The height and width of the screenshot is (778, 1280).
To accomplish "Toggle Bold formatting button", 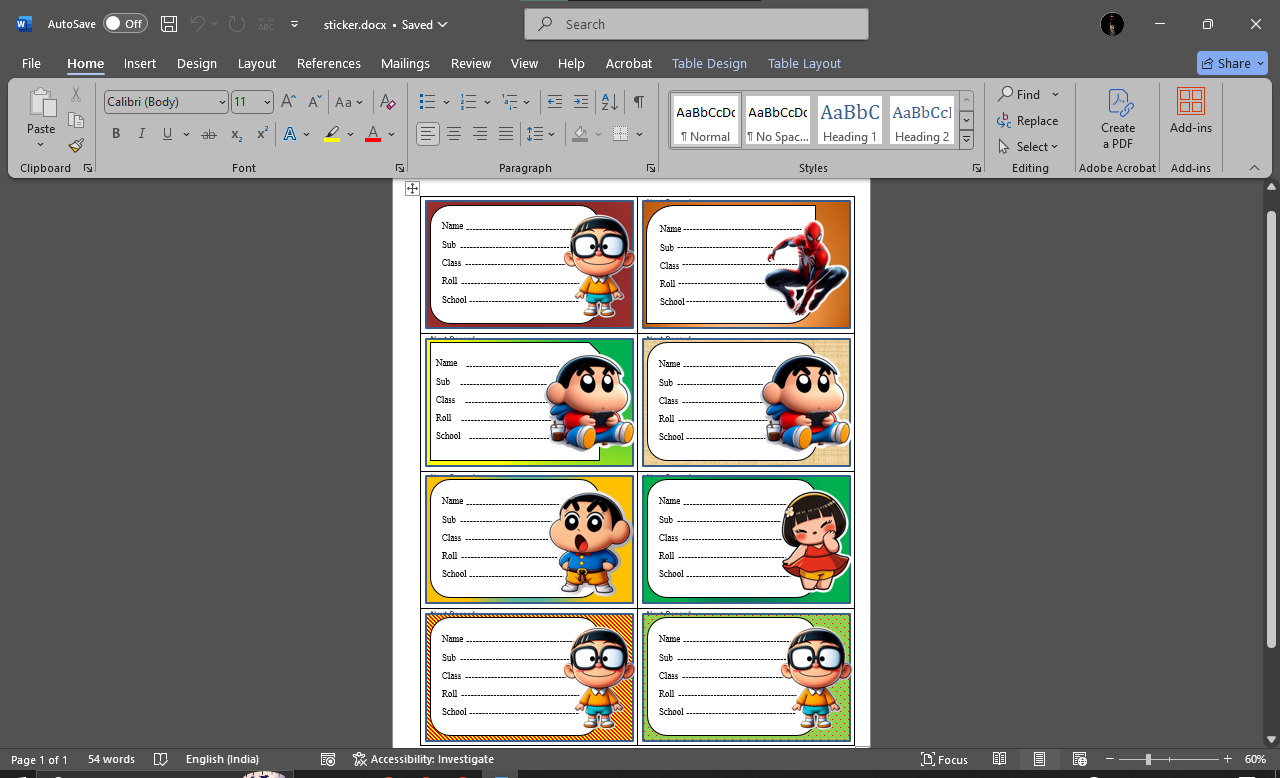I will tap(116, 134).
